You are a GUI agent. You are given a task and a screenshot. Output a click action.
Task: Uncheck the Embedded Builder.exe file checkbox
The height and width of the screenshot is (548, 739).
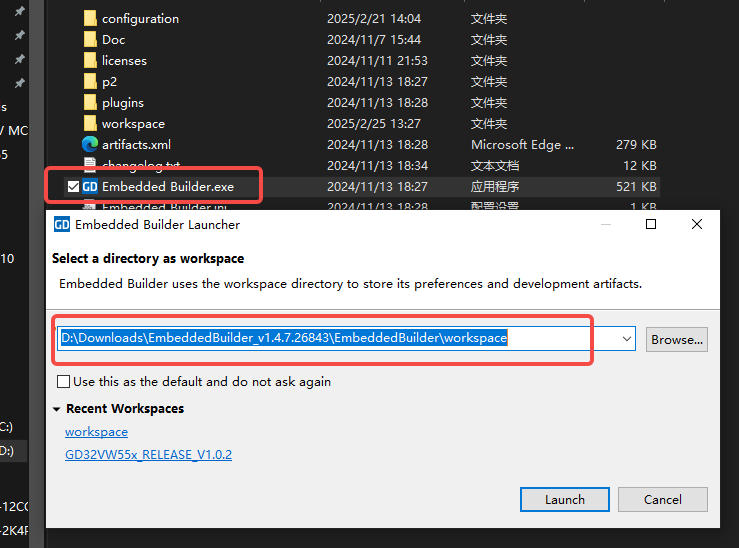72,187
